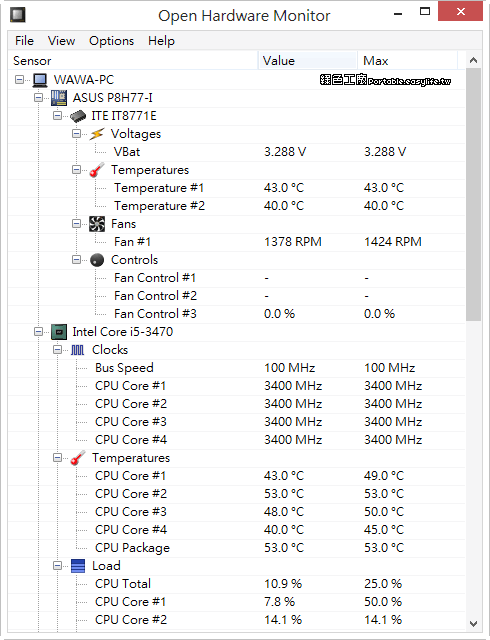Click the 3.288 V value of VBat
Image resolution: width=490 pixels, height=640 pixels.
(285, 152)
